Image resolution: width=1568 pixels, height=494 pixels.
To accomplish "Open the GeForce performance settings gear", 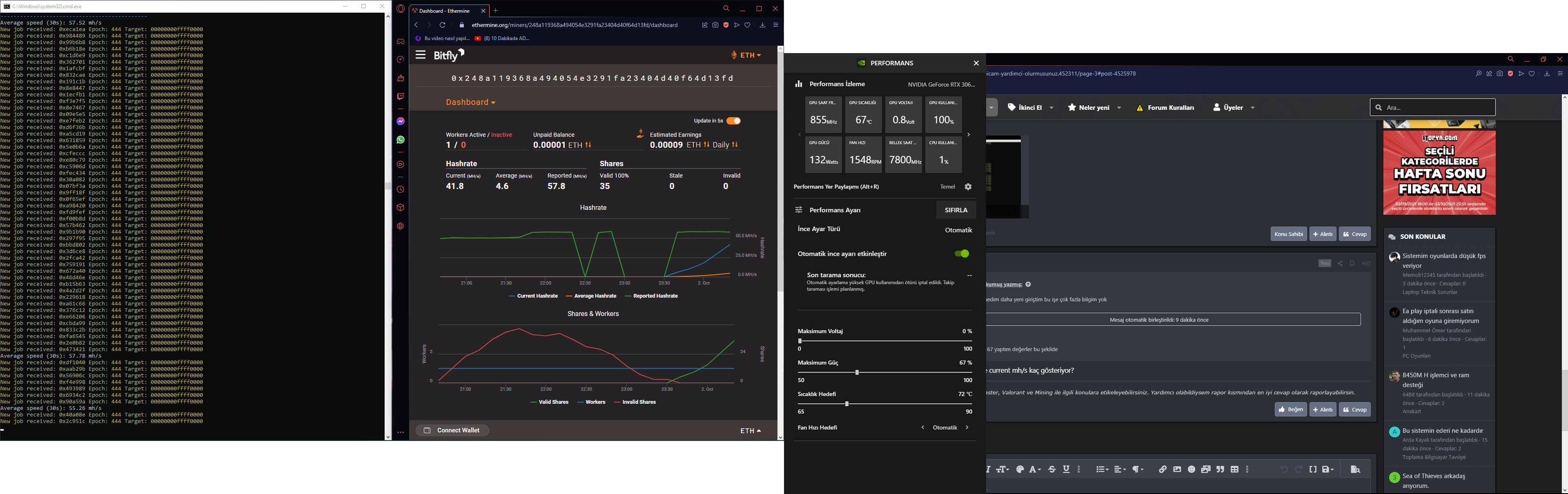I will (x=969, y=187).
